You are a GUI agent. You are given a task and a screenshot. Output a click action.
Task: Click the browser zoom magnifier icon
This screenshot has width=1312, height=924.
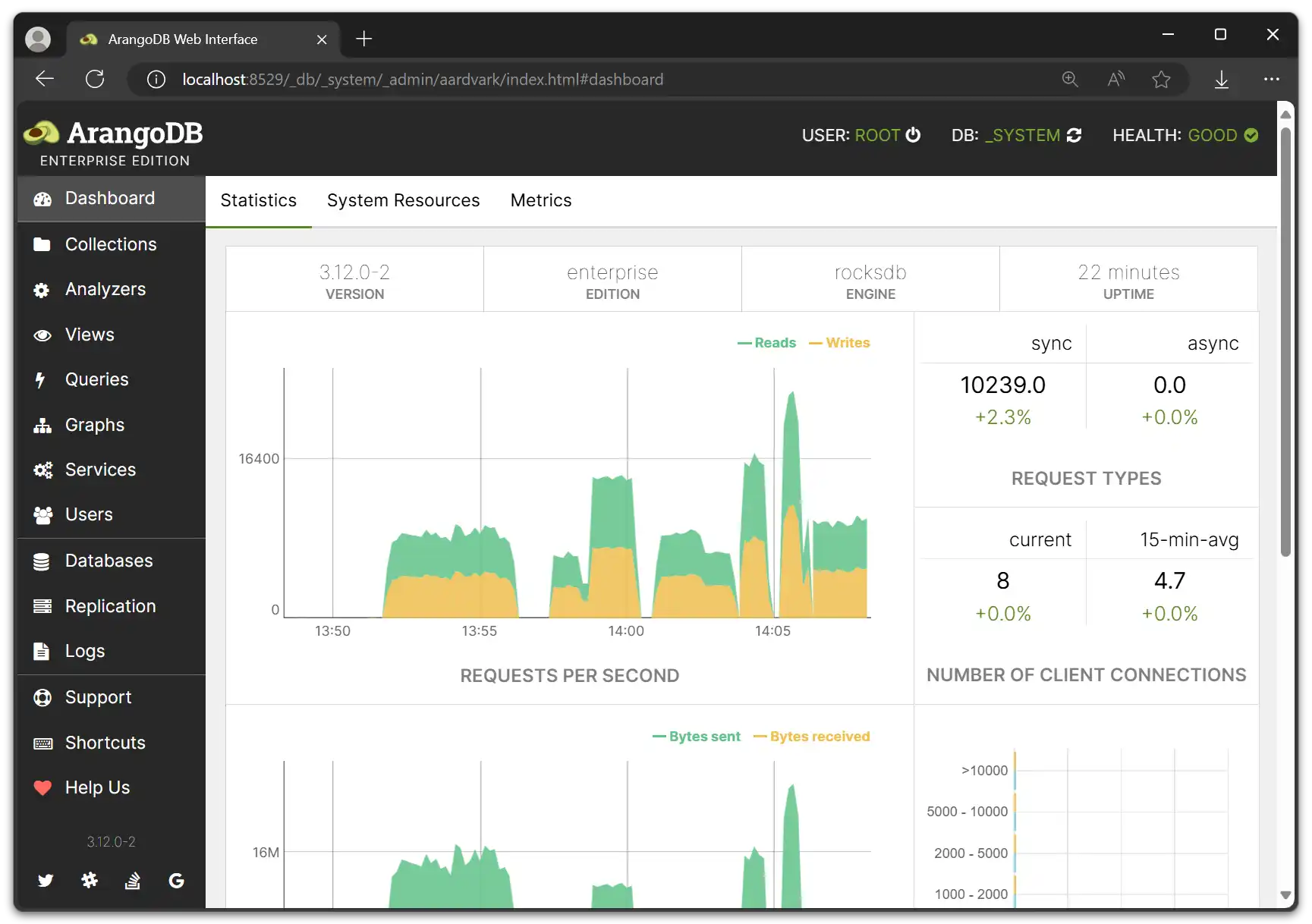[x=1070, y=79]
